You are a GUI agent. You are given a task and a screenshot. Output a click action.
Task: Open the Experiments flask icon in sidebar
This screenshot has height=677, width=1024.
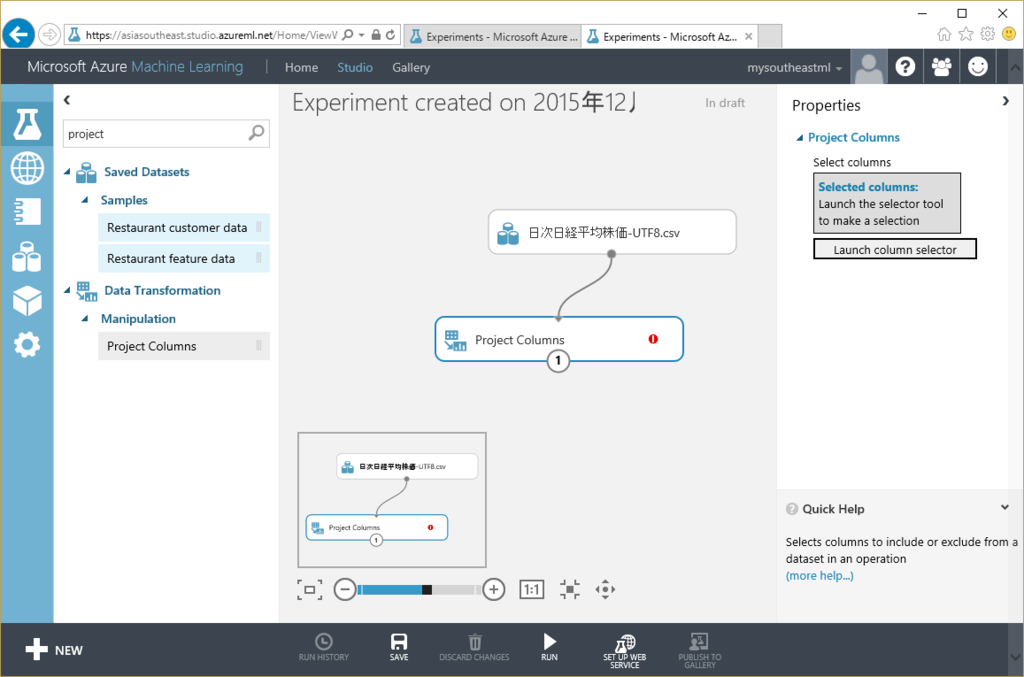pos(27,124)
